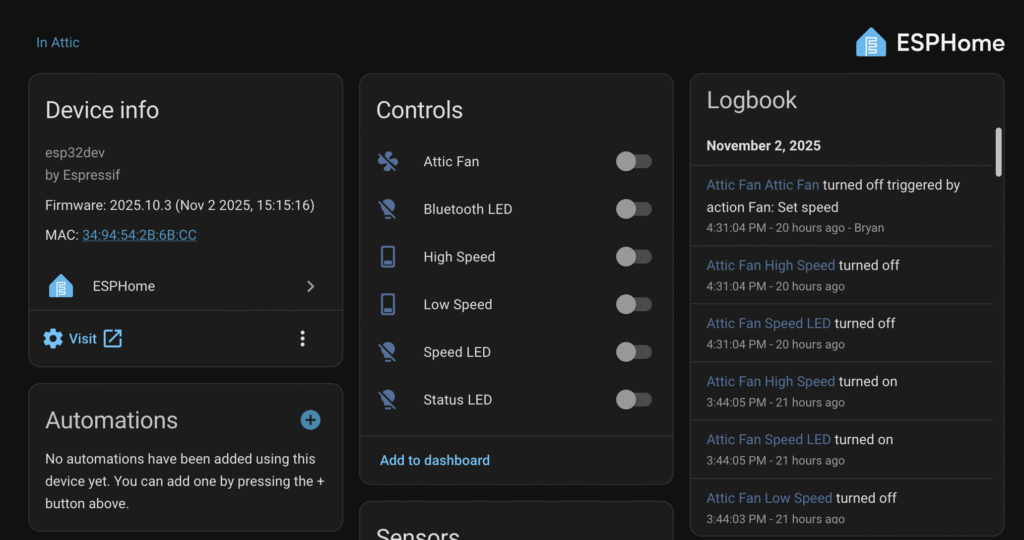Visit the device web page
The image size is (1024, 540).
[83, 339]
